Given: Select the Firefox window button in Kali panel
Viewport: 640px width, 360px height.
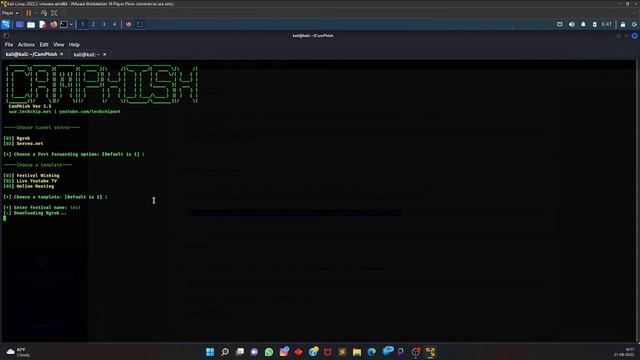Looking at the screenshot, I should (x=129, y=24).
